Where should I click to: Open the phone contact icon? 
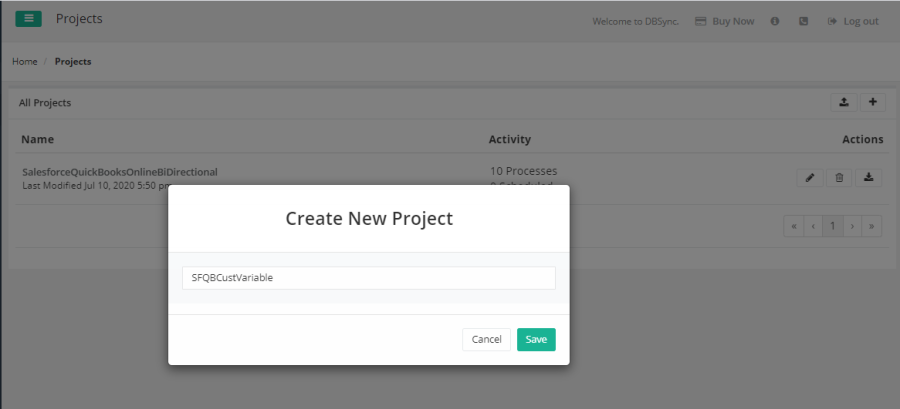(x=803, y=21)
